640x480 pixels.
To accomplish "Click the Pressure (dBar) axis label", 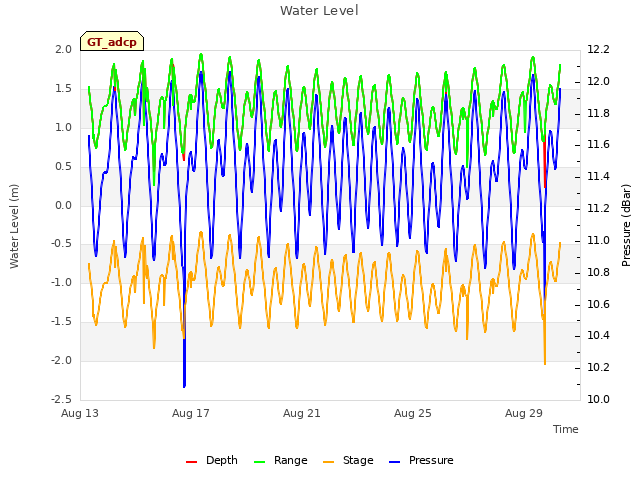I will point(626,225).
